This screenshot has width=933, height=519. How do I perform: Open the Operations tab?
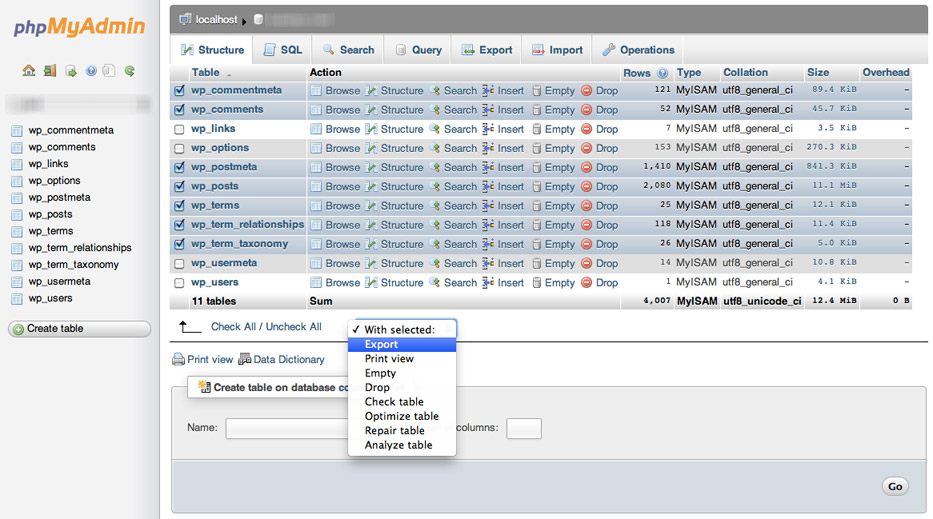click(638, 50)
